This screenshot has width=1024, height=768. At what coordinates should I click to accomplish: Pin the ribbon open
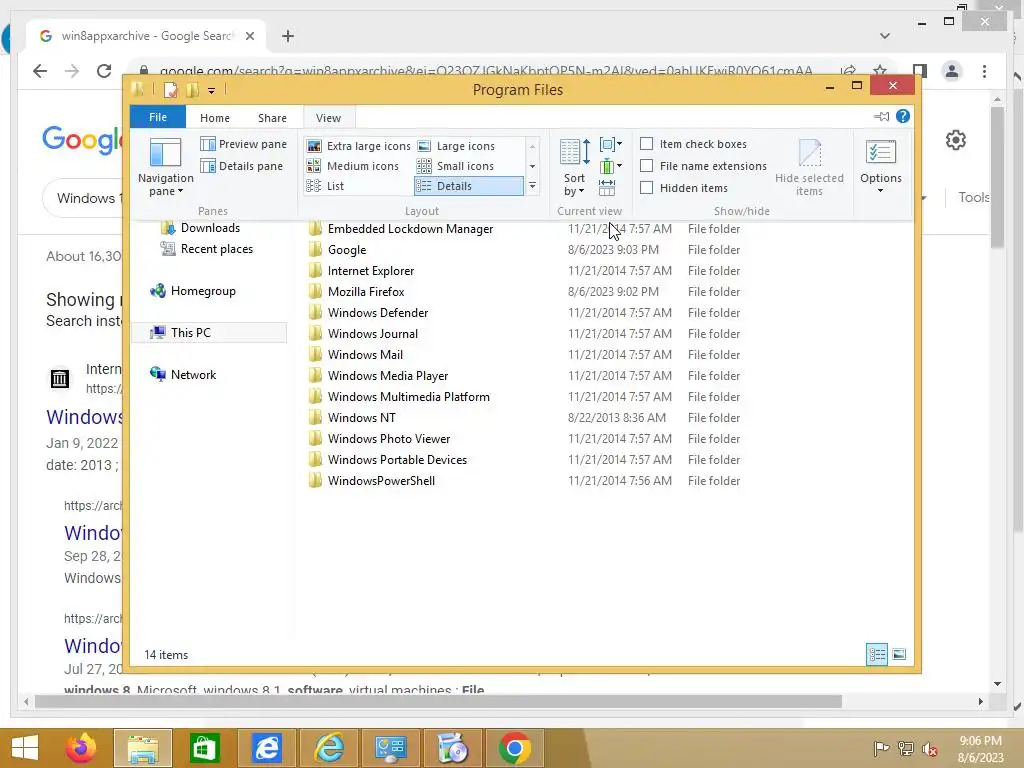tap(882, 116)
